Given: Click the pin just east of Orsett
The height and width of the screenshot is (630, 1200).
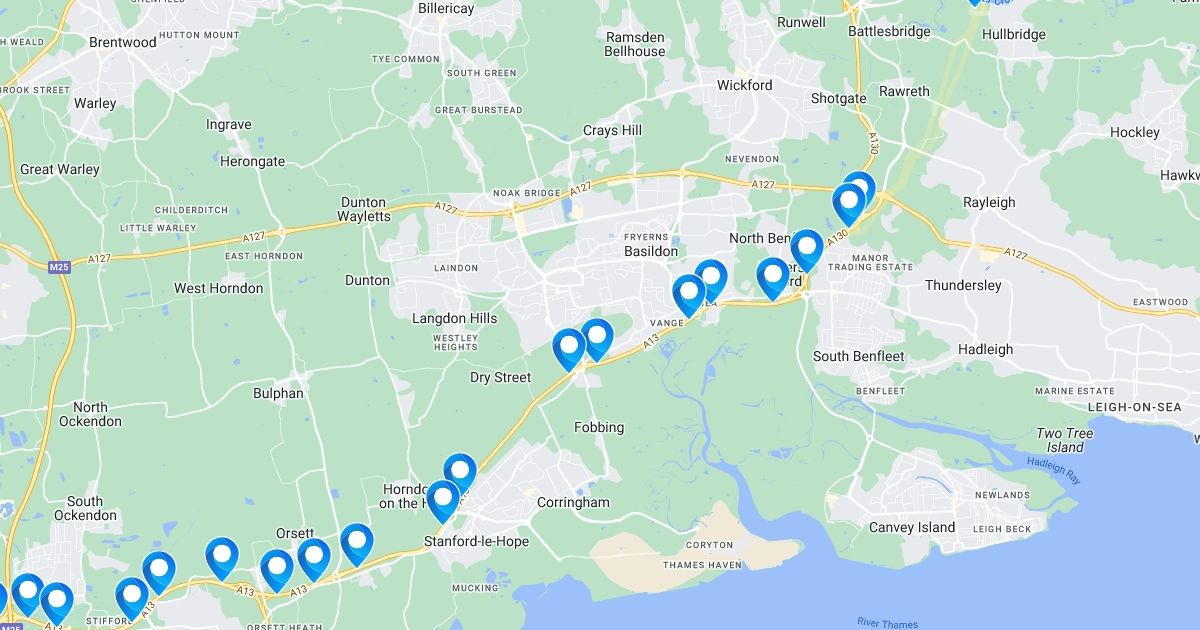Looking at the screenshot, I should click(357, 544).
